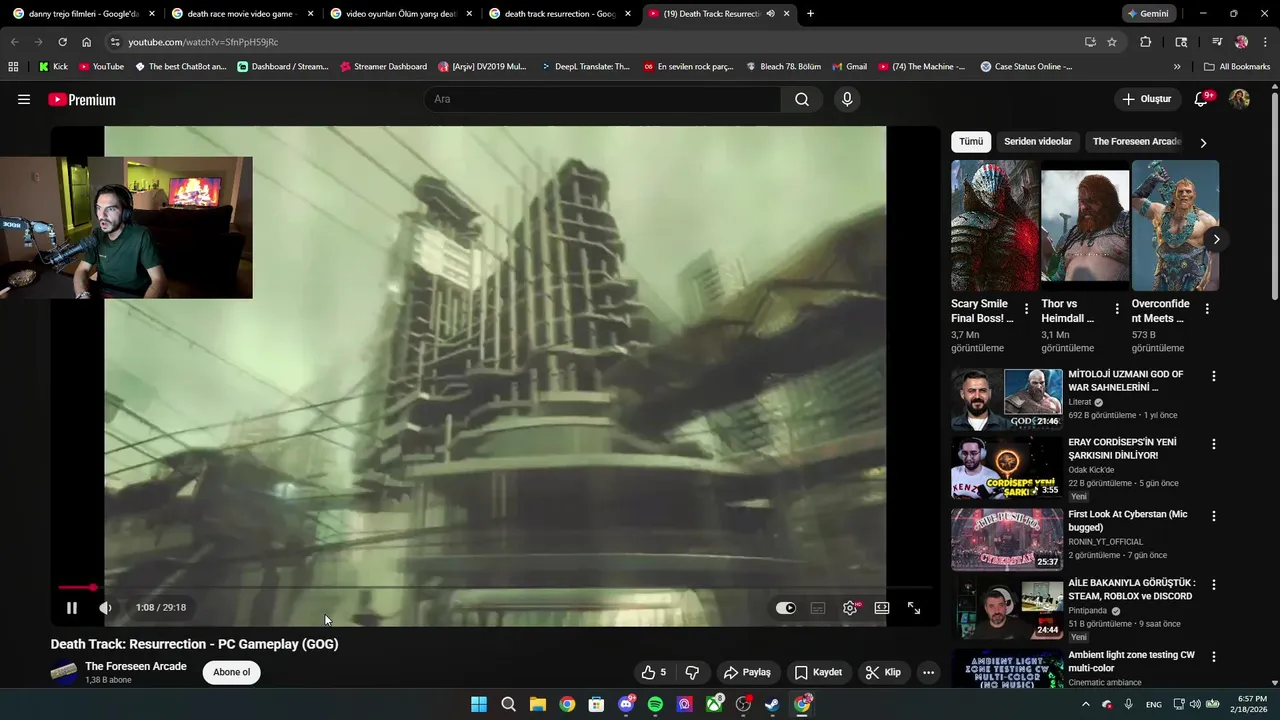Image resolution: width=1280 pixels, height=720 pixels.
Task: Reload the current page
Action: pyautogui.click(x=62, y=42)
